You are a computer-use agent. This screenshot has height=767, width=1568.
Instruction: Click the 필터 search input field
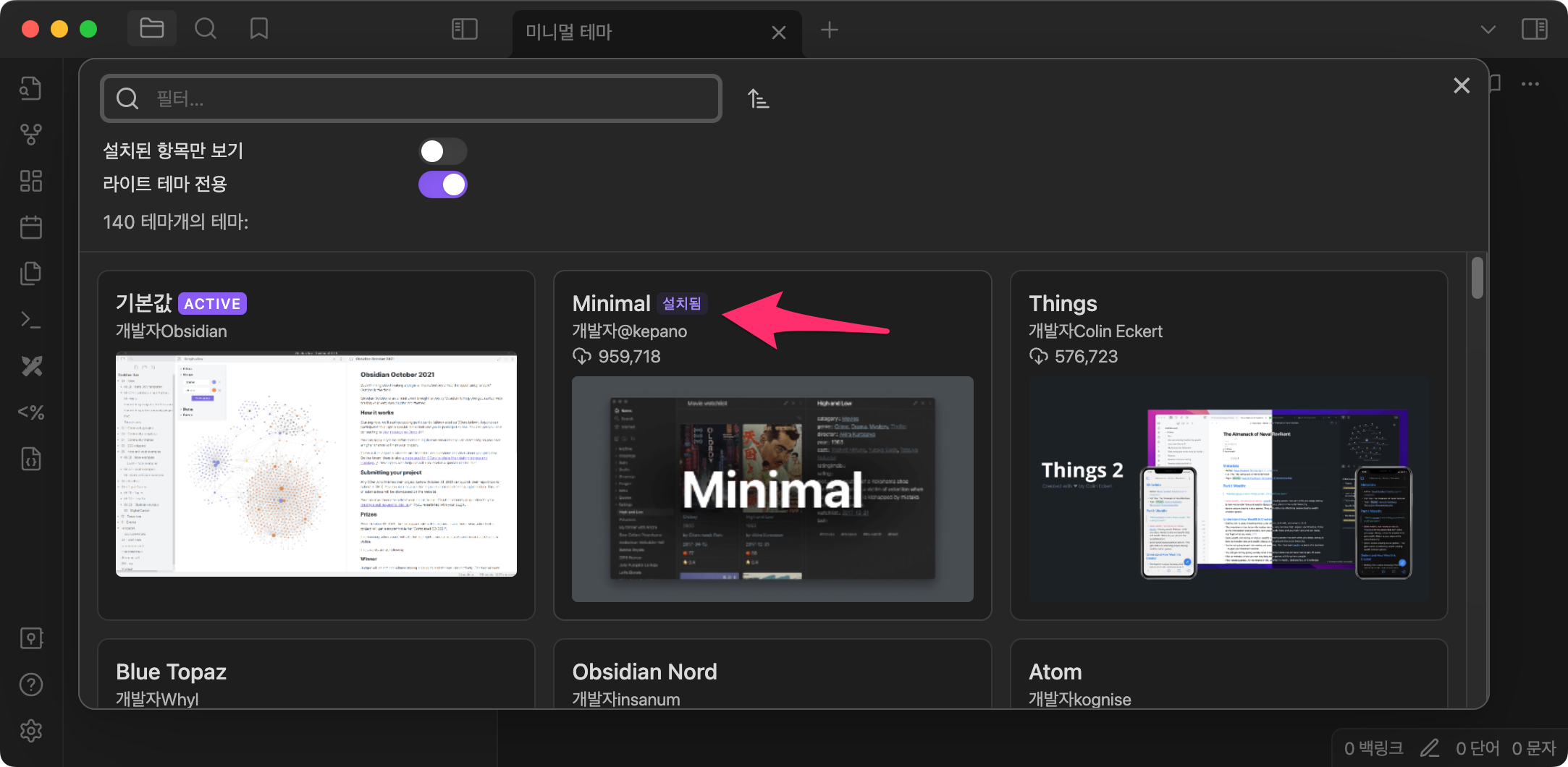tap(411, 98)
